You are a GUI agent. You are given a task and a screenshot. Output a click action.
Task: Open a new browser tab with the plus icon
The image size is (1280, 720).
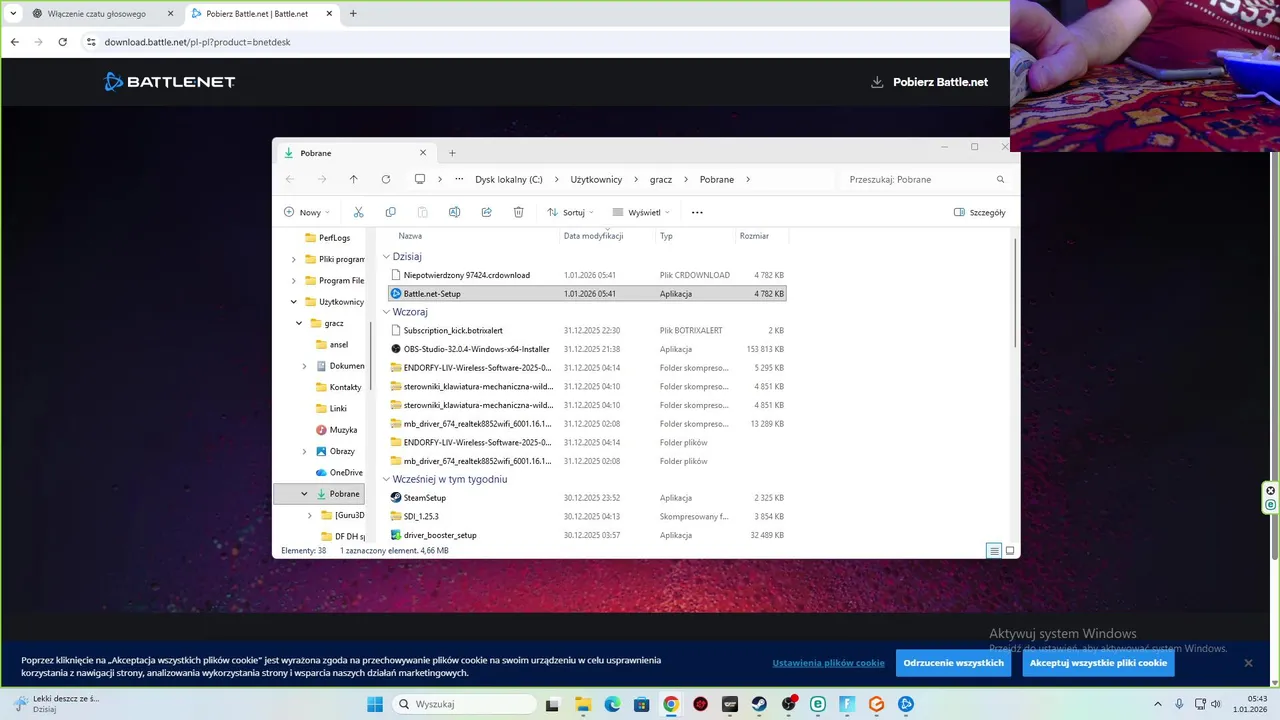pos(353,14)
